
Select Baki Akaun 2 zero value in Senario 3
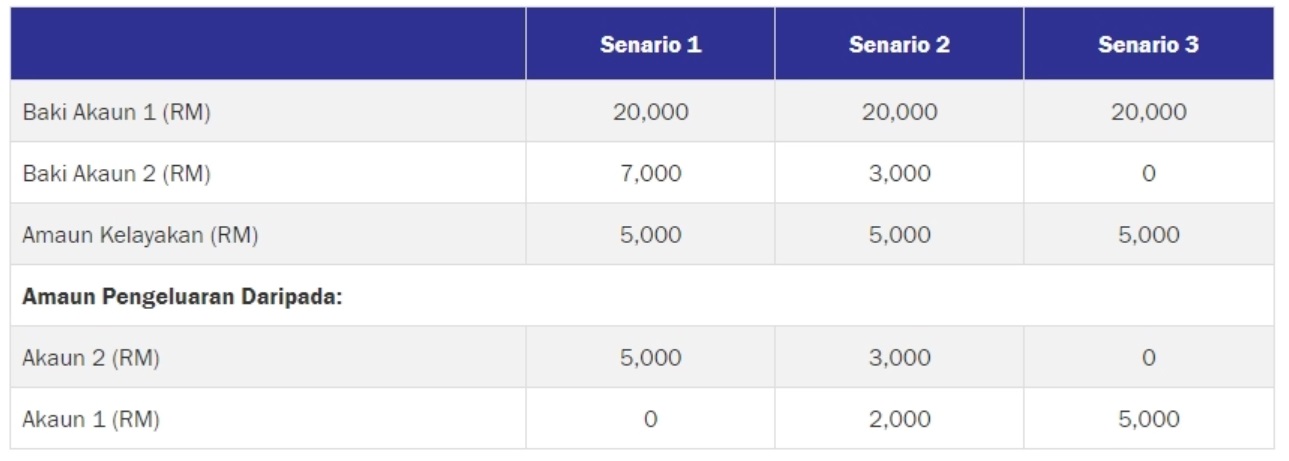1148,173
